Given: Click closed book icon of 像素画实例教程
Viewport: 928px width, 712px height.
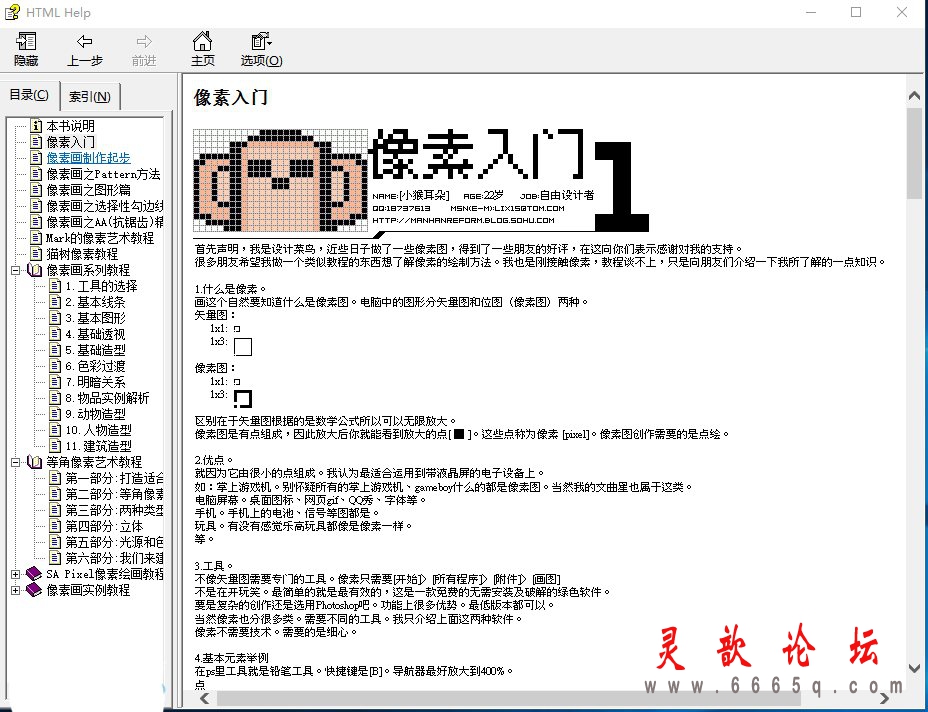Looking at the screenshot, I should pyautogui.click(x=34, y=589).
